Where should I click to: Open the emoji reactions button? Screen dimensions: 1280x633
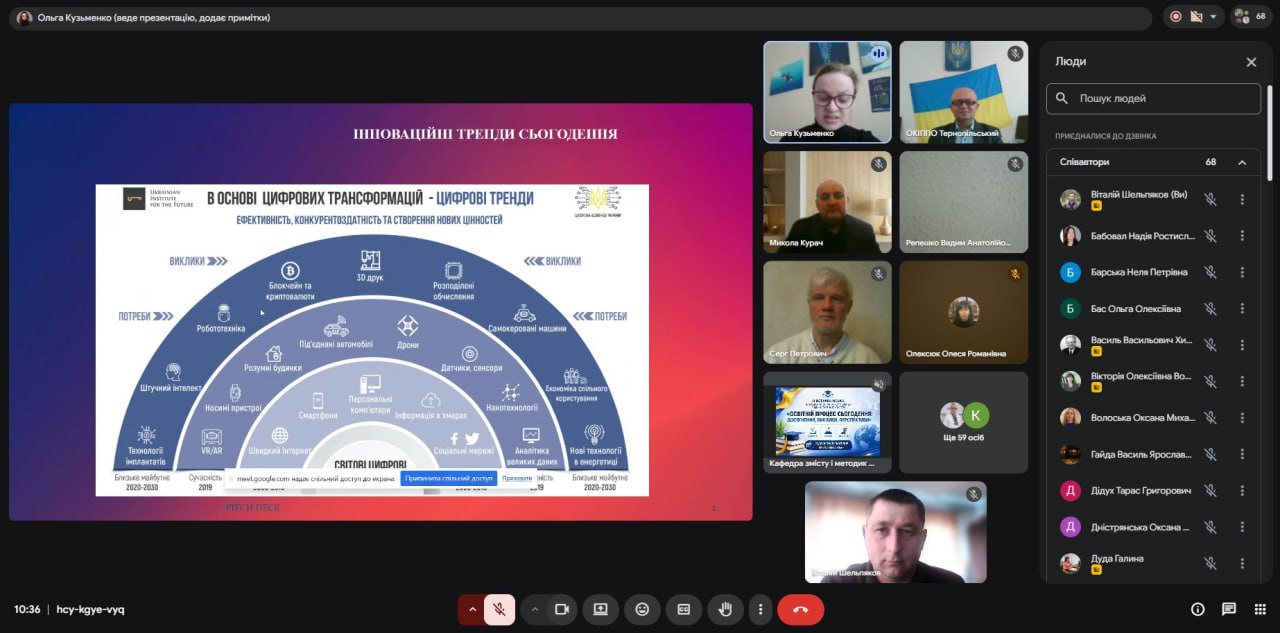(x=642, y=609)
